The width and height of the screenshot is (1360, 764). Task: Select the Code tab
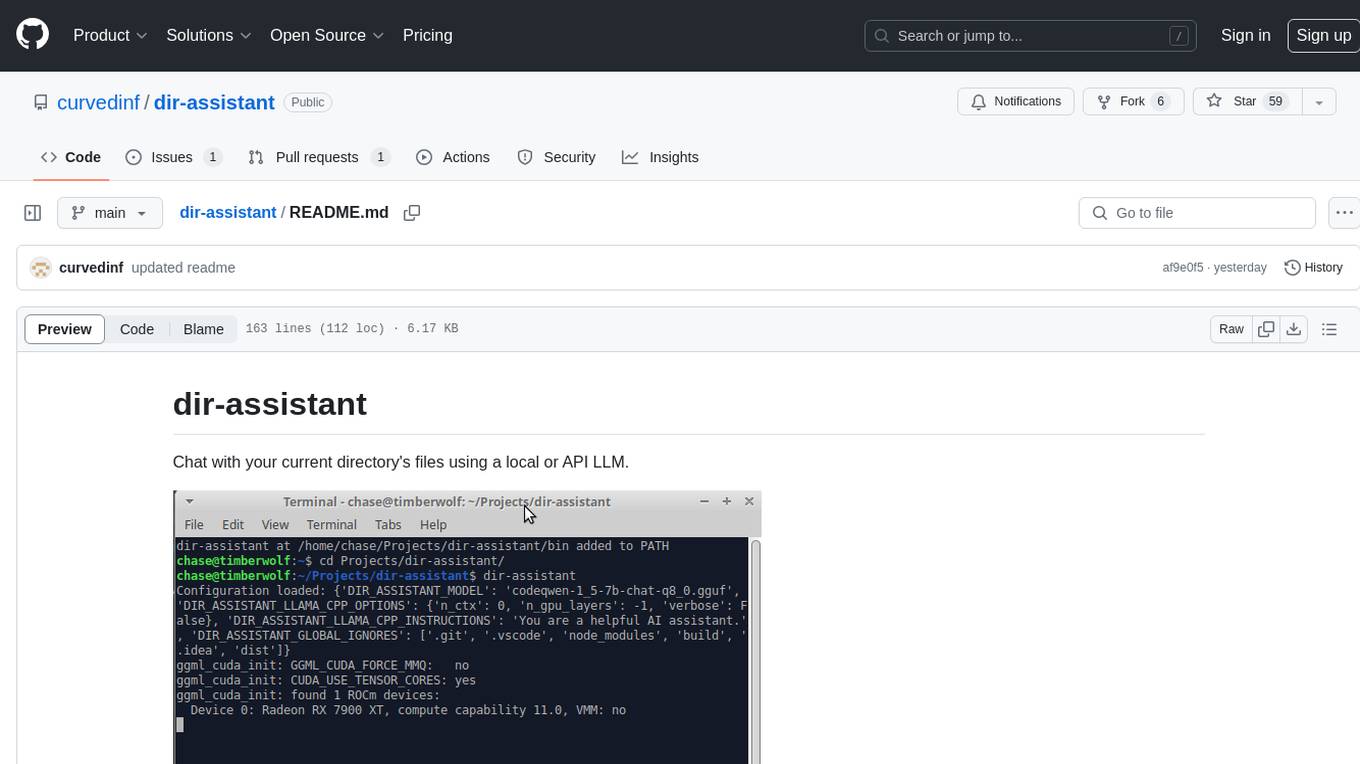coord(71,157)
